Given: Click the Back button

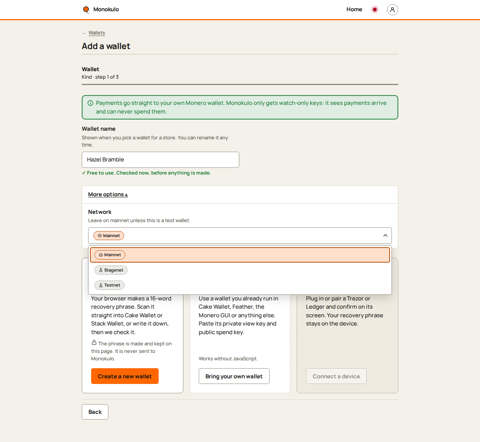Looking at the screenshot, I should tap(95, 412).
